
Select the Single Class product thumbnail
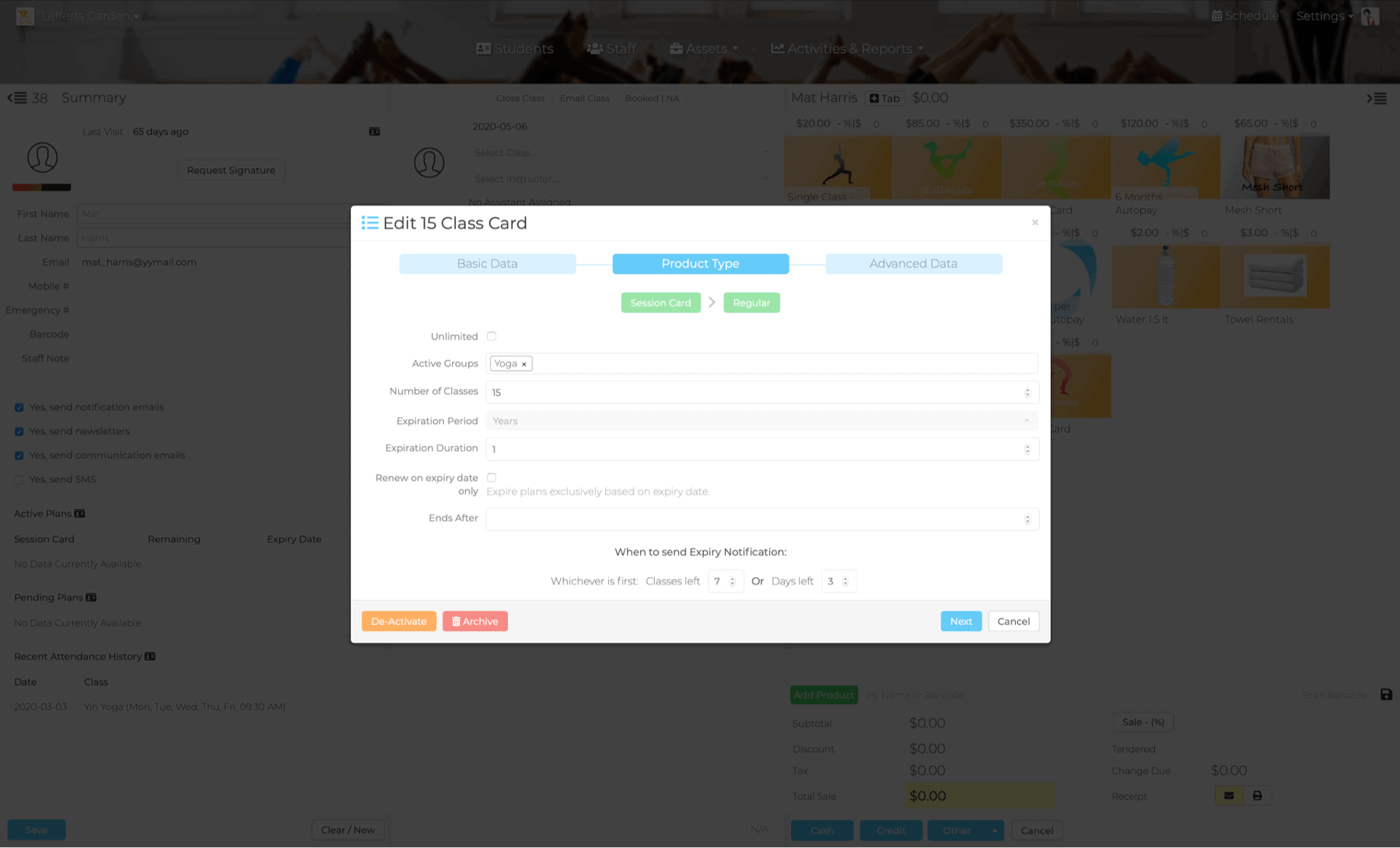pos(838,167)
